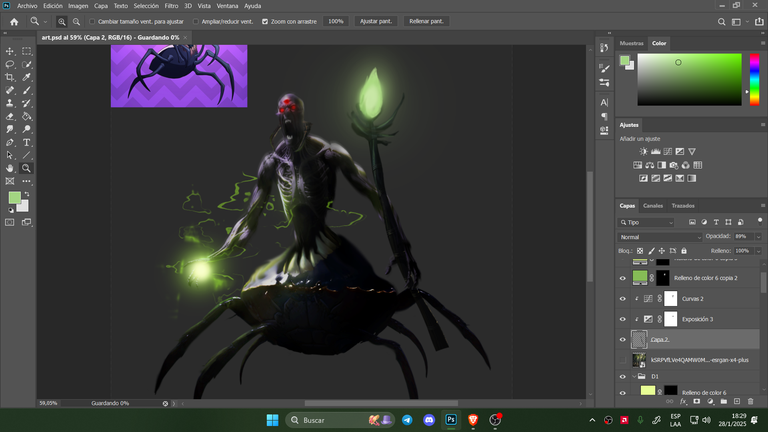768x432 pixels.
Task: Add a layer mask
Action: (696, 401)
